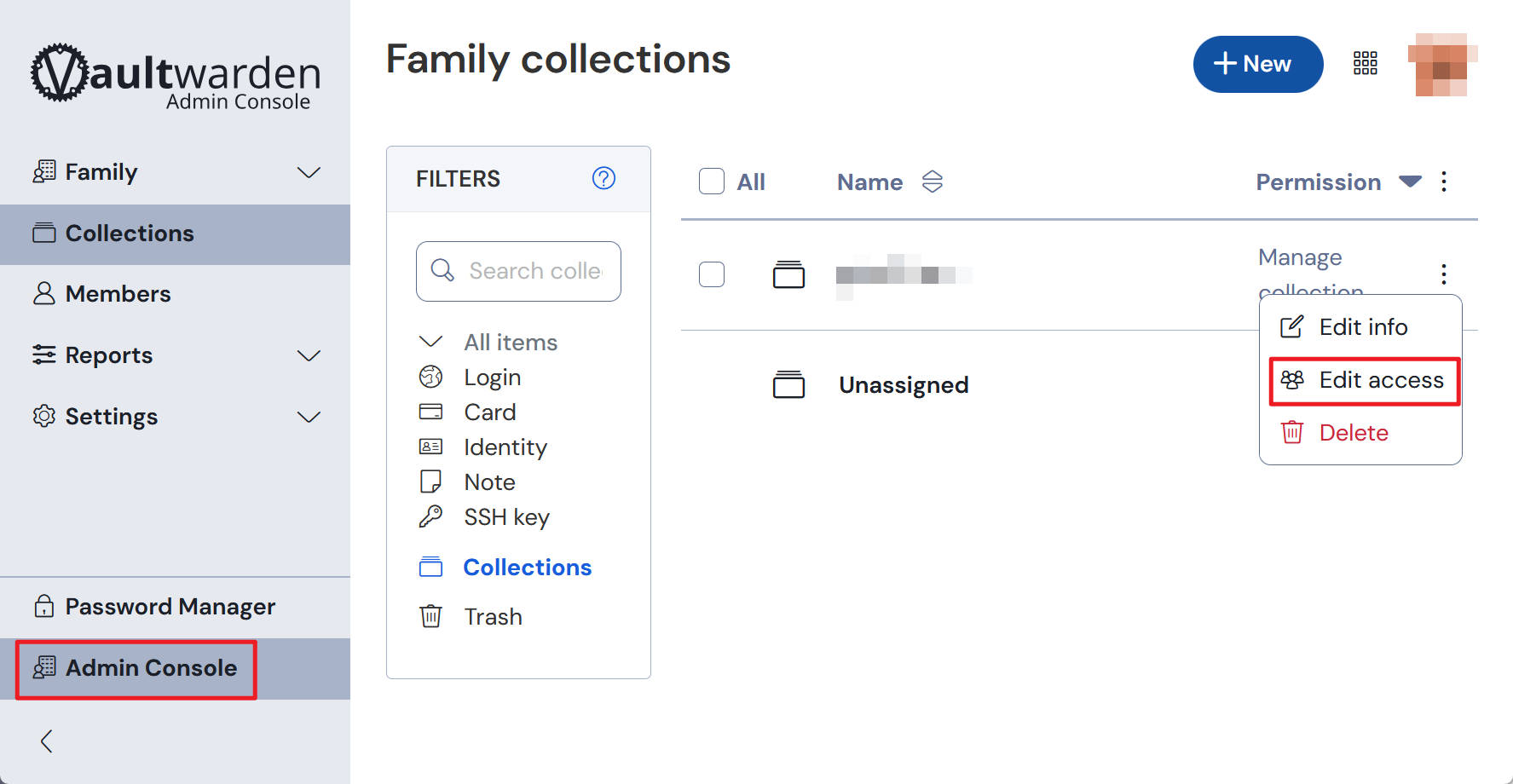Open the account avatar menu
1513x784 pixels.
[x=1441, y=64]
